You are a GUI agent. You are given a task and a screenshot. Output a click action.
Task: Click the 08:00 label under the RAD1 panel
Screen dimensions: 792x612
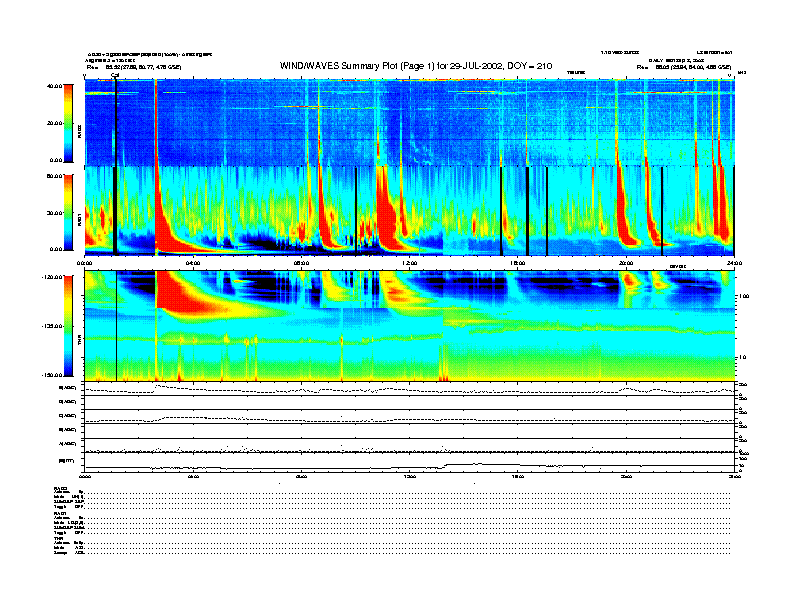301,263
